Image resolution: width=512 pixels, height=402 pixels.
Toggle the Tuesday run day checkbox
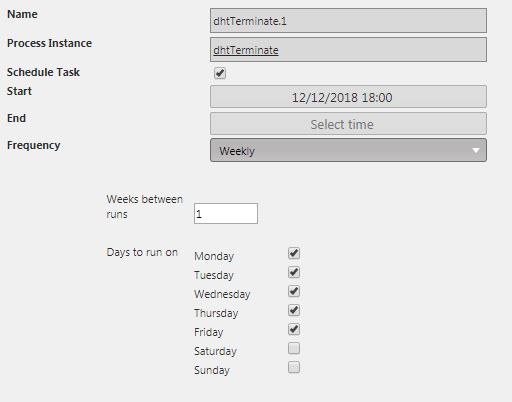point(294,272)
